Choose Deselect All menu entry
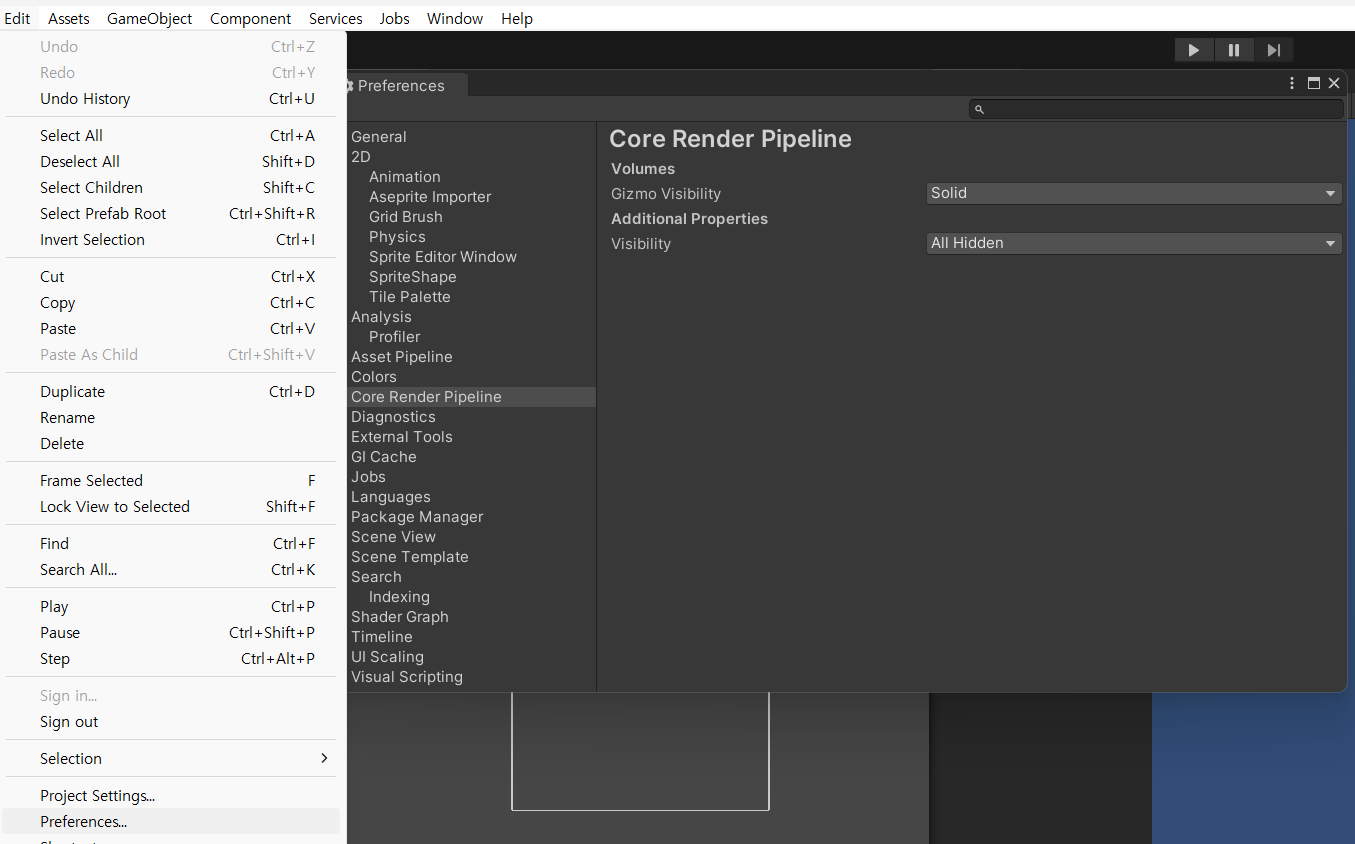This screenshot has width=1355, height=844. pos(172,161)
